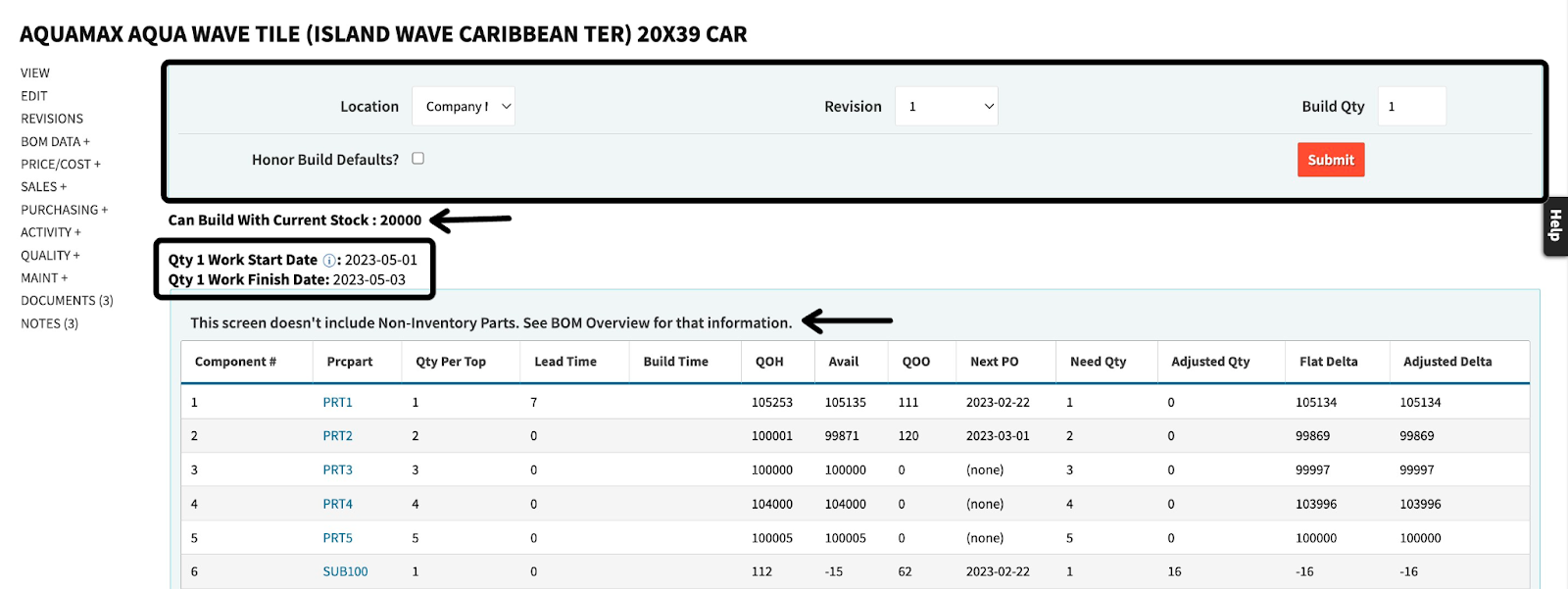
Task: Click the Avail value 99871
Action: click(842, 436)
